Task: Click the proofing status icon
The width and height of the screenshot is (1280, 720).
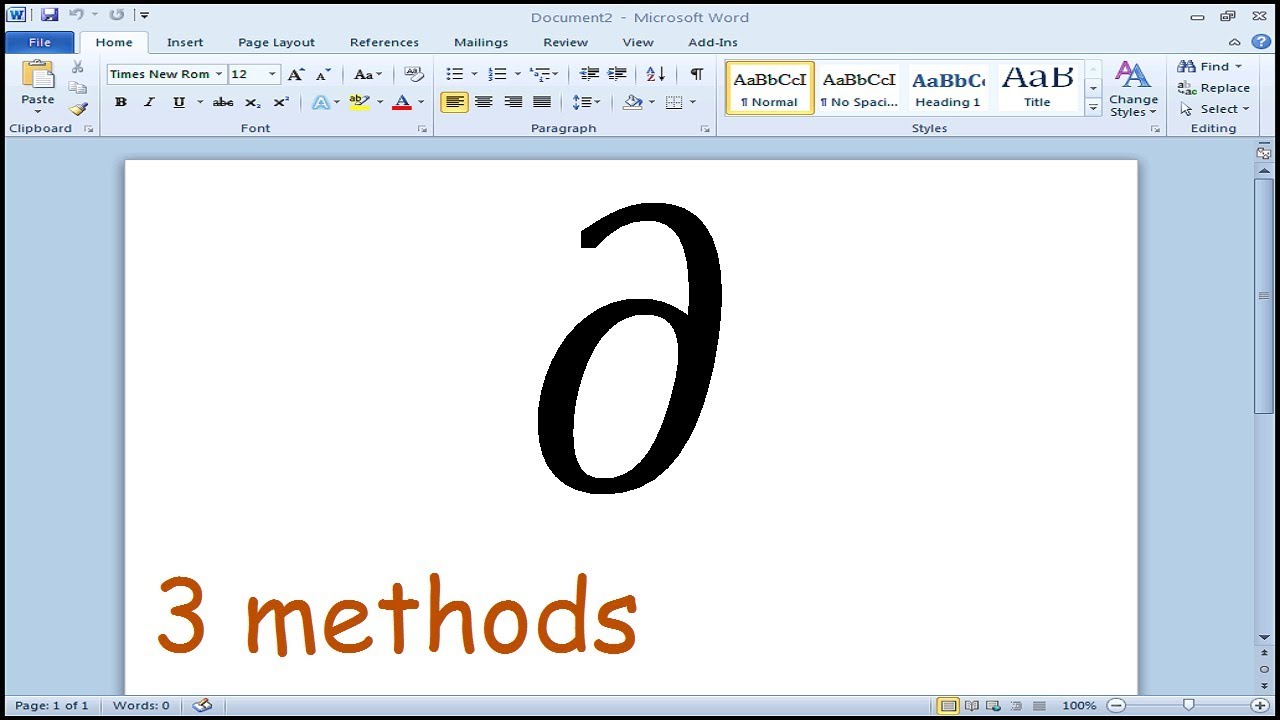Action: (202, 705)
